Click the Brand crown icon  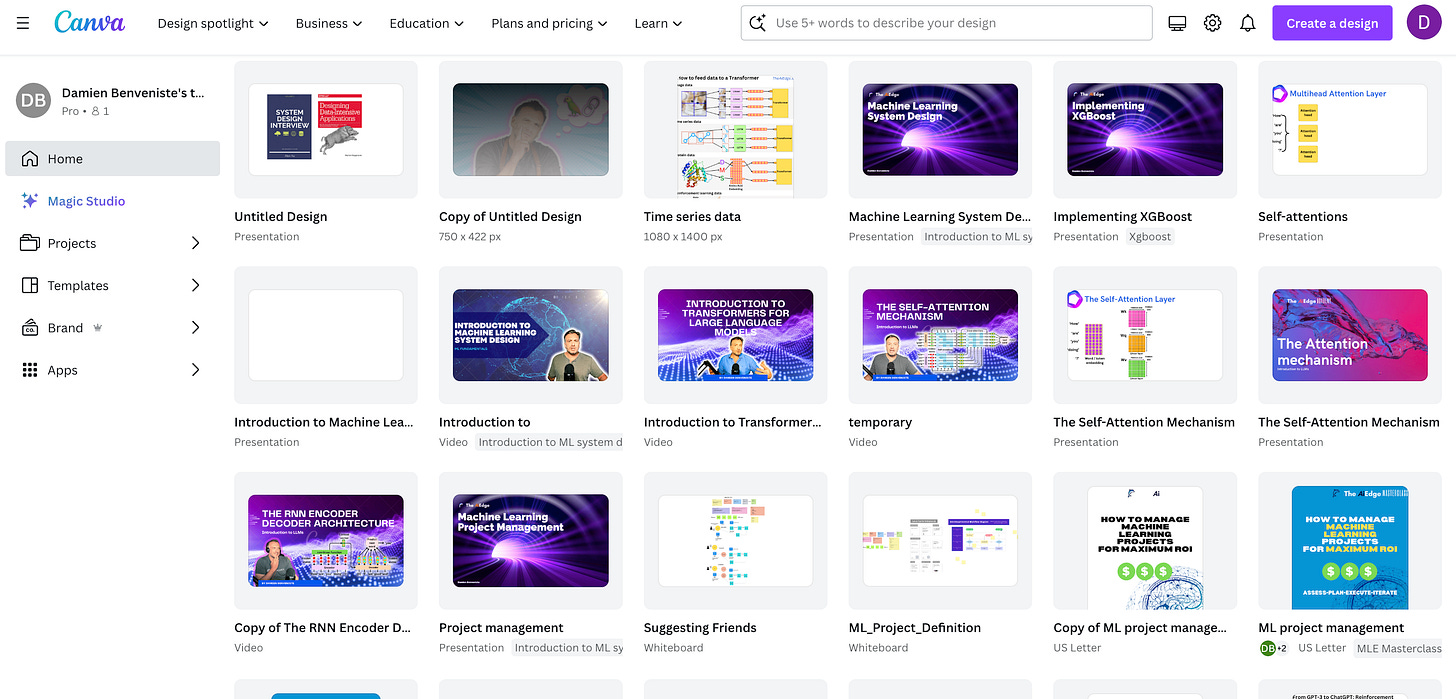click(x=98, y=328)
